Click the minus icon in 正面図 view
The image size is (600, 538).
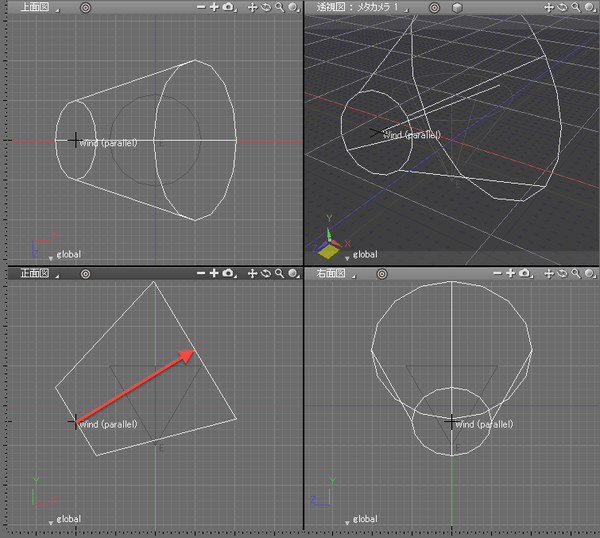[x=201, y=273]
